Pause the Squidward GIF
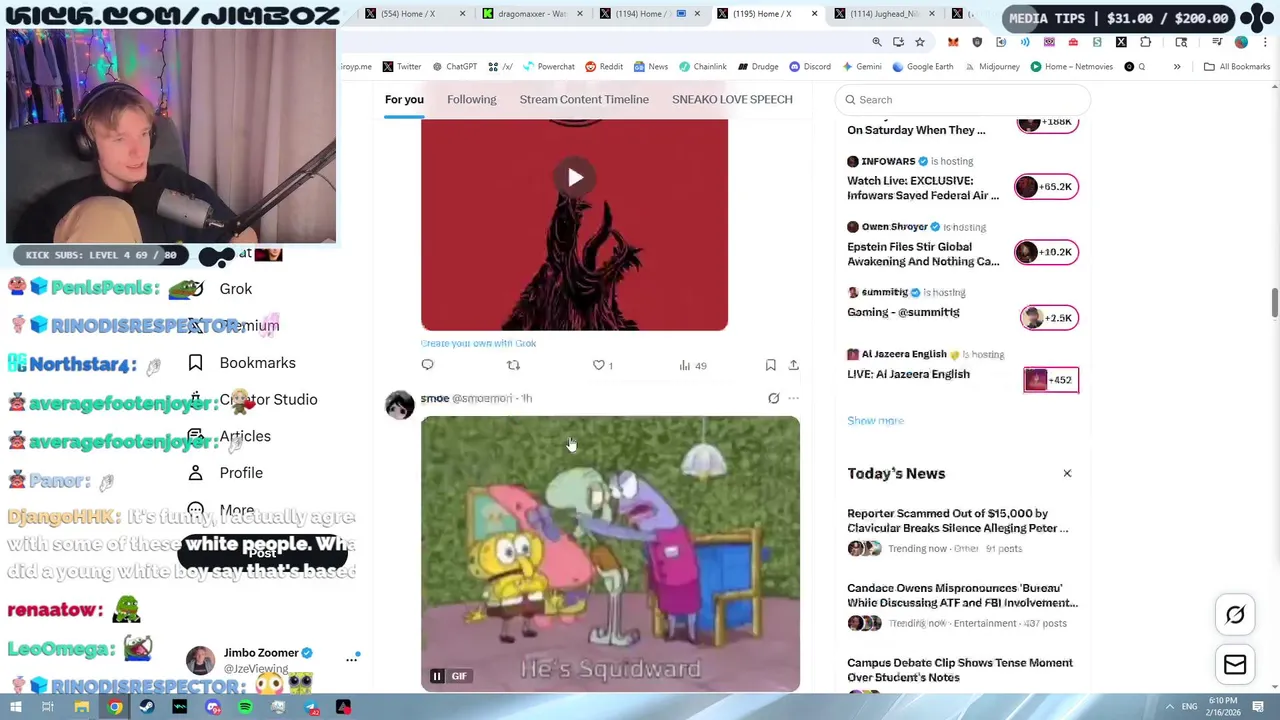Viewport: 1280px width, 720px height. click(437, 676)
